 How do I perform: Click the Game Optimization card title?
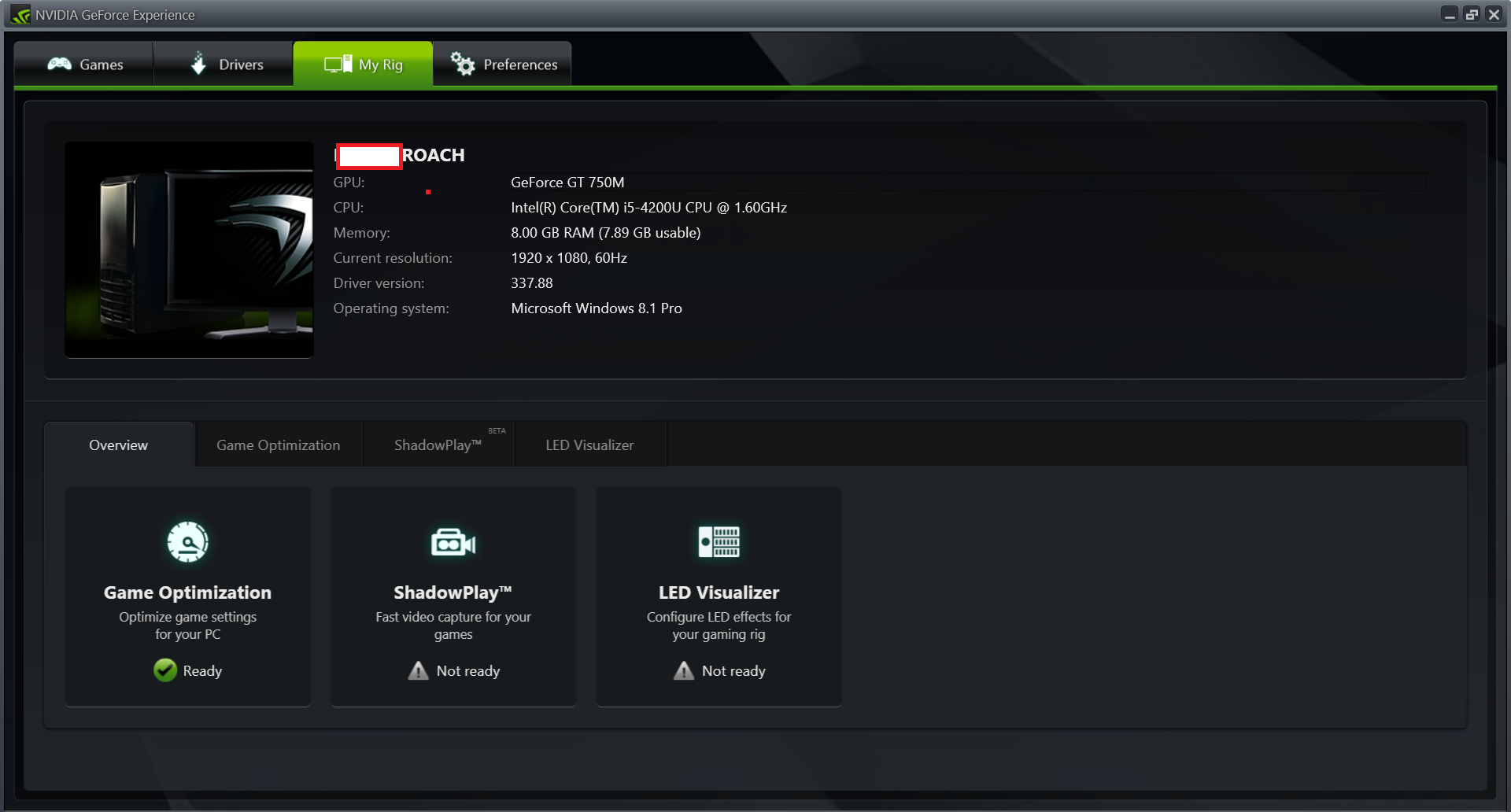pos(187,592)
